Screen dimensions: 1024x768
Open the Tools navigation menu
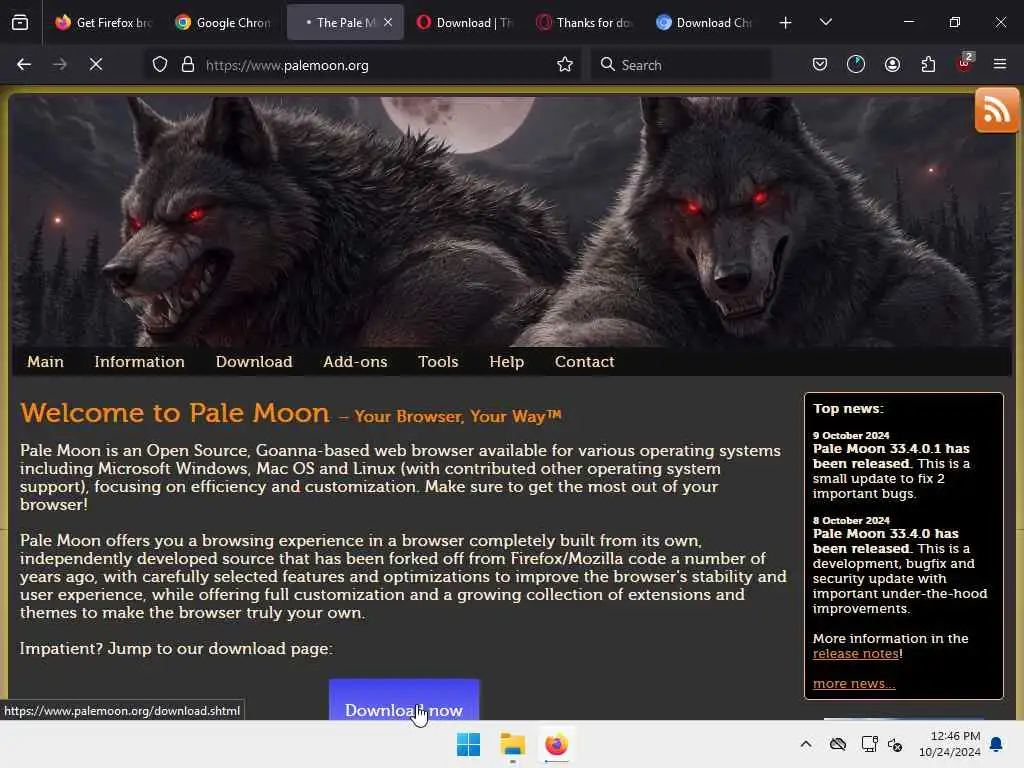point(438,362)
